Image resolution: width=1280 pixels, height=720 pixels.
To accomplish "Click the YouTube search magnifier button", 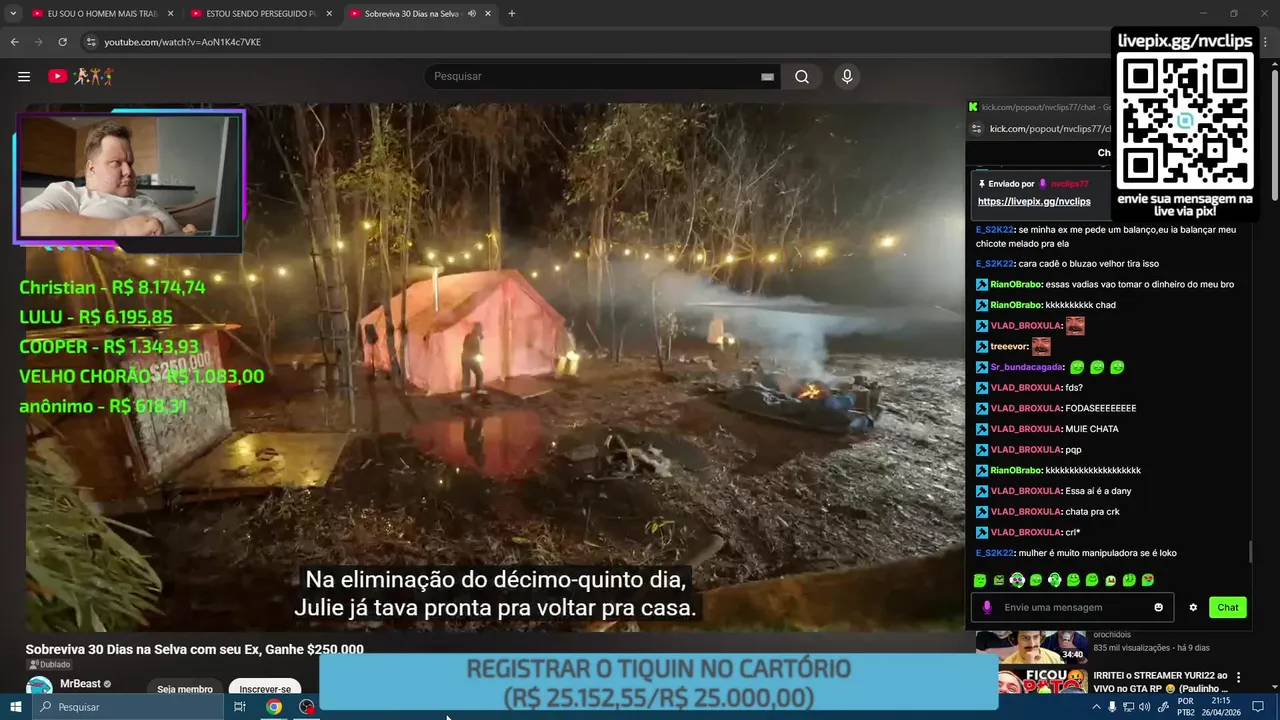I will (x=802, y=77).
